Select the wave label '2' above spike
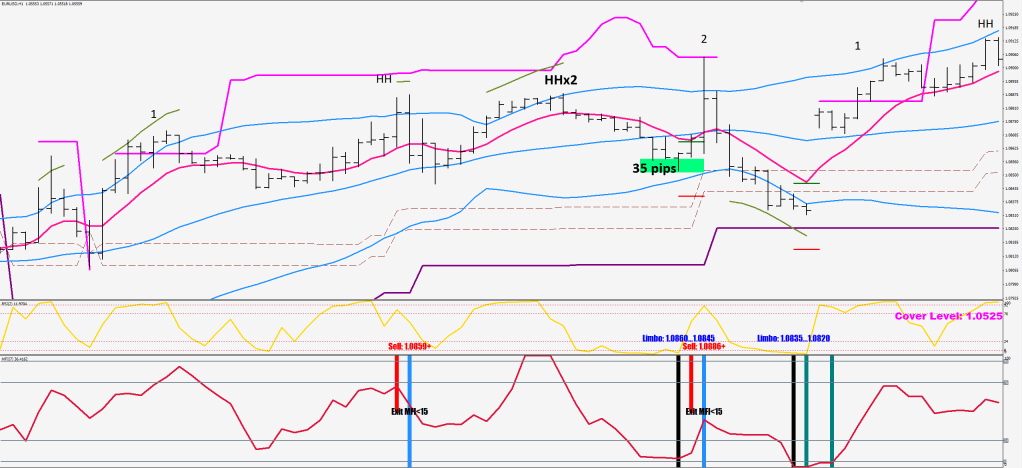 (704, 39)
